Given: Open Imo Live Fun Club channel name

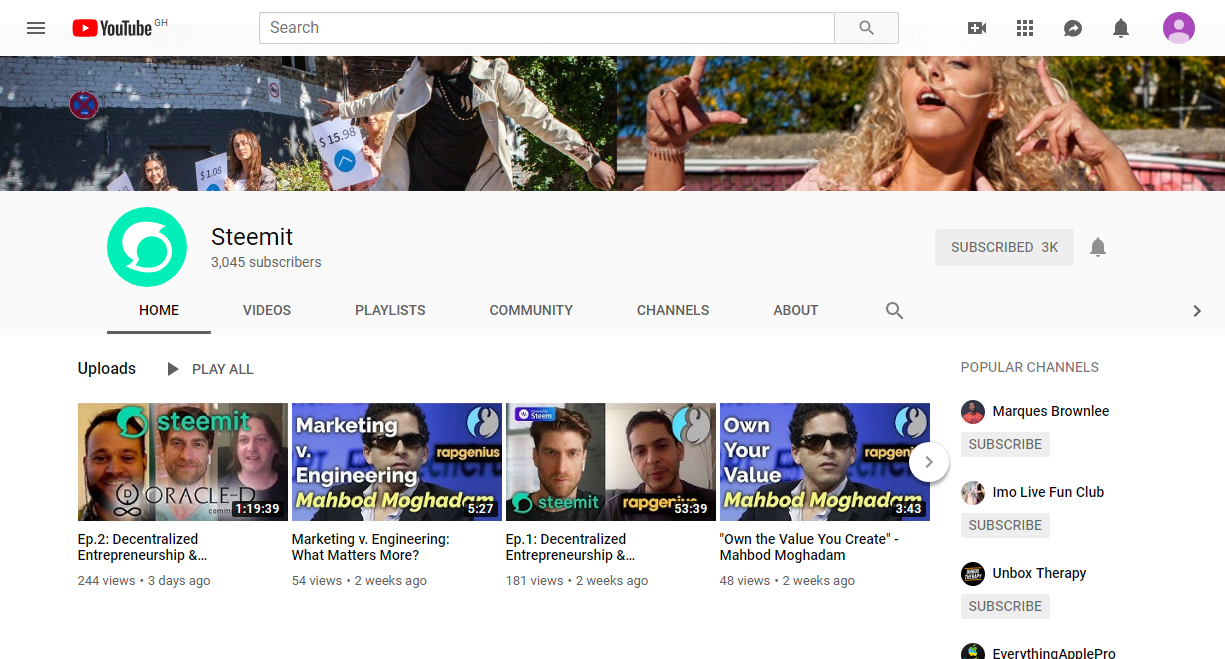Looking at the screenshot, I should click(x=1048, y=492).
